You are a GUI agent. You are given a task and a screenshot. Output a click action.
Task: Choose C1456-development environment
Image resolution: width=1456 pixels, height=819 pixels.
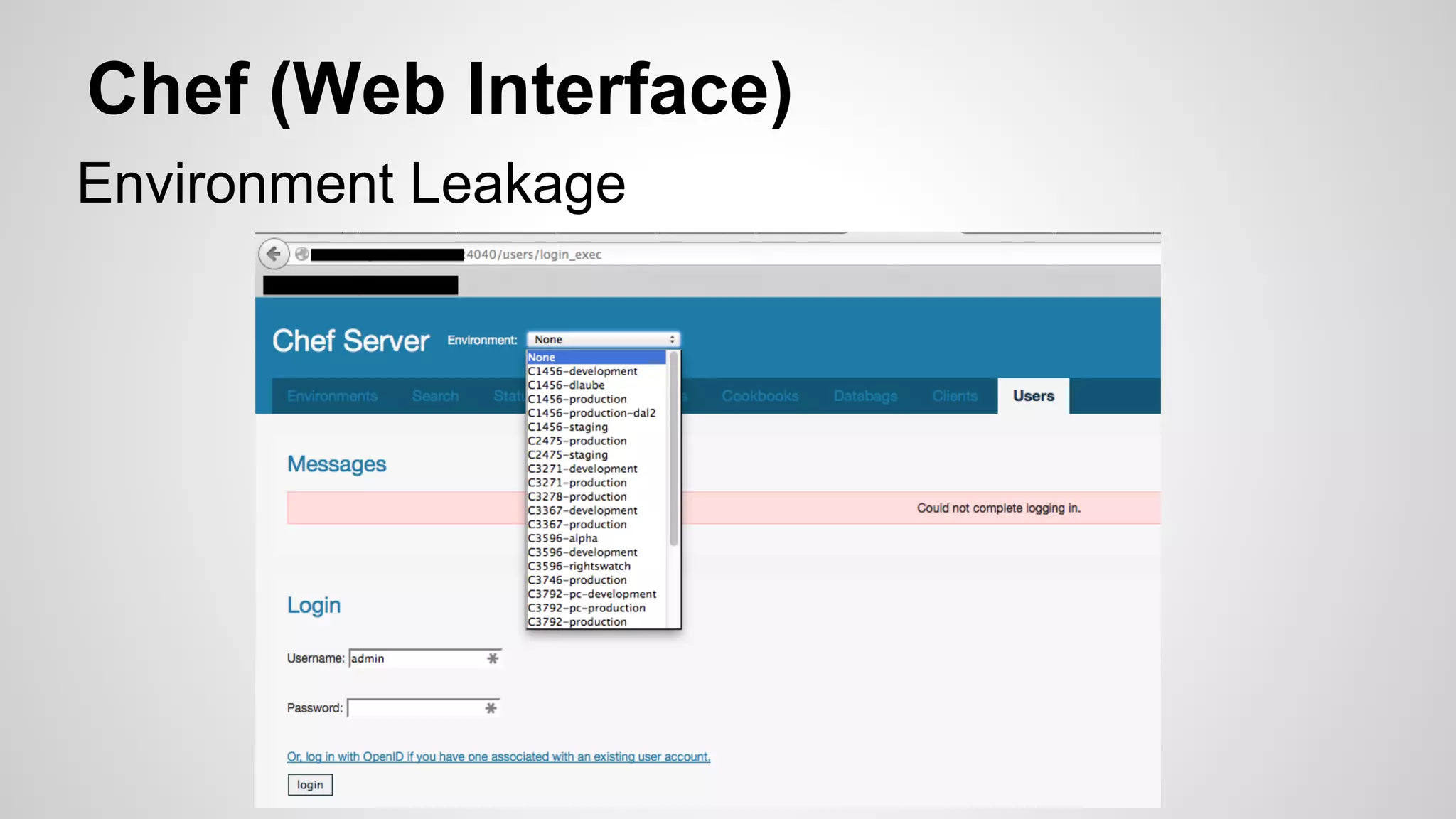point(596,371)
